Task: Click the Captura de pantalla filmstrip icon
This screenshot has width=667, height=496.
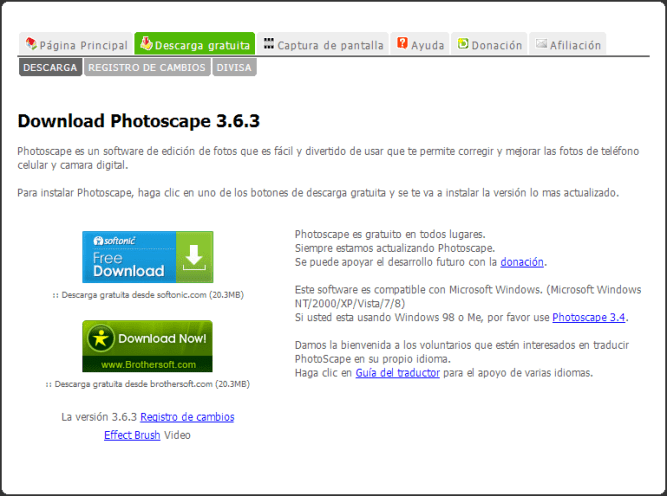Action: pos(268,43)
